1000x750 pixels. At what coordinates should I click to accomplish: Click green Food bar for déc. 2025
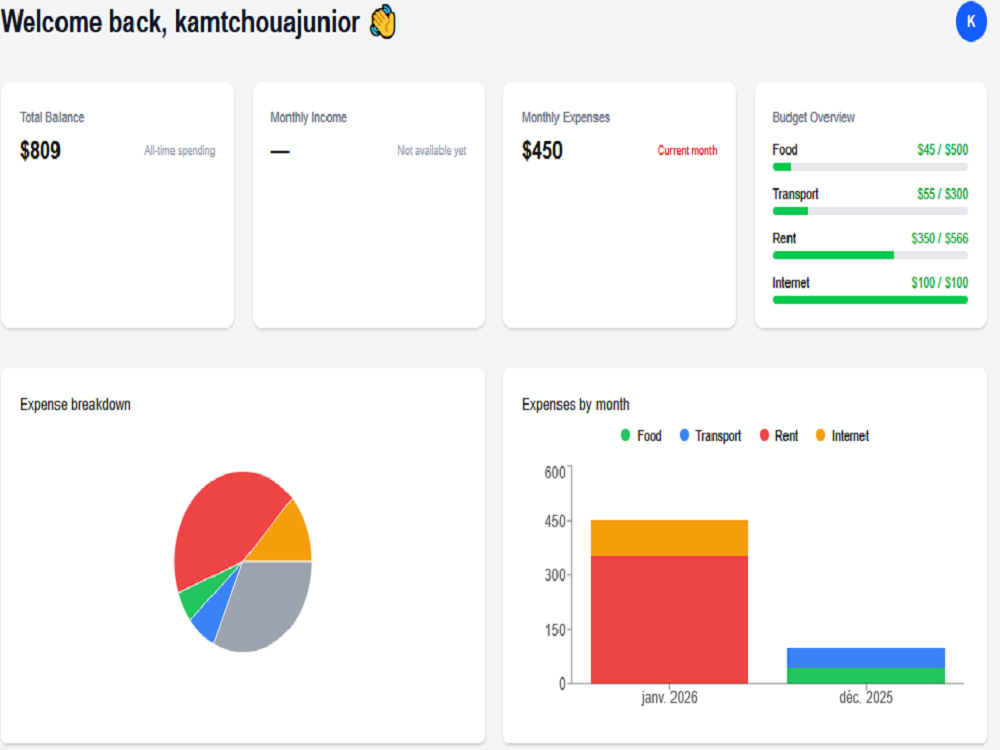click(865, 675)
